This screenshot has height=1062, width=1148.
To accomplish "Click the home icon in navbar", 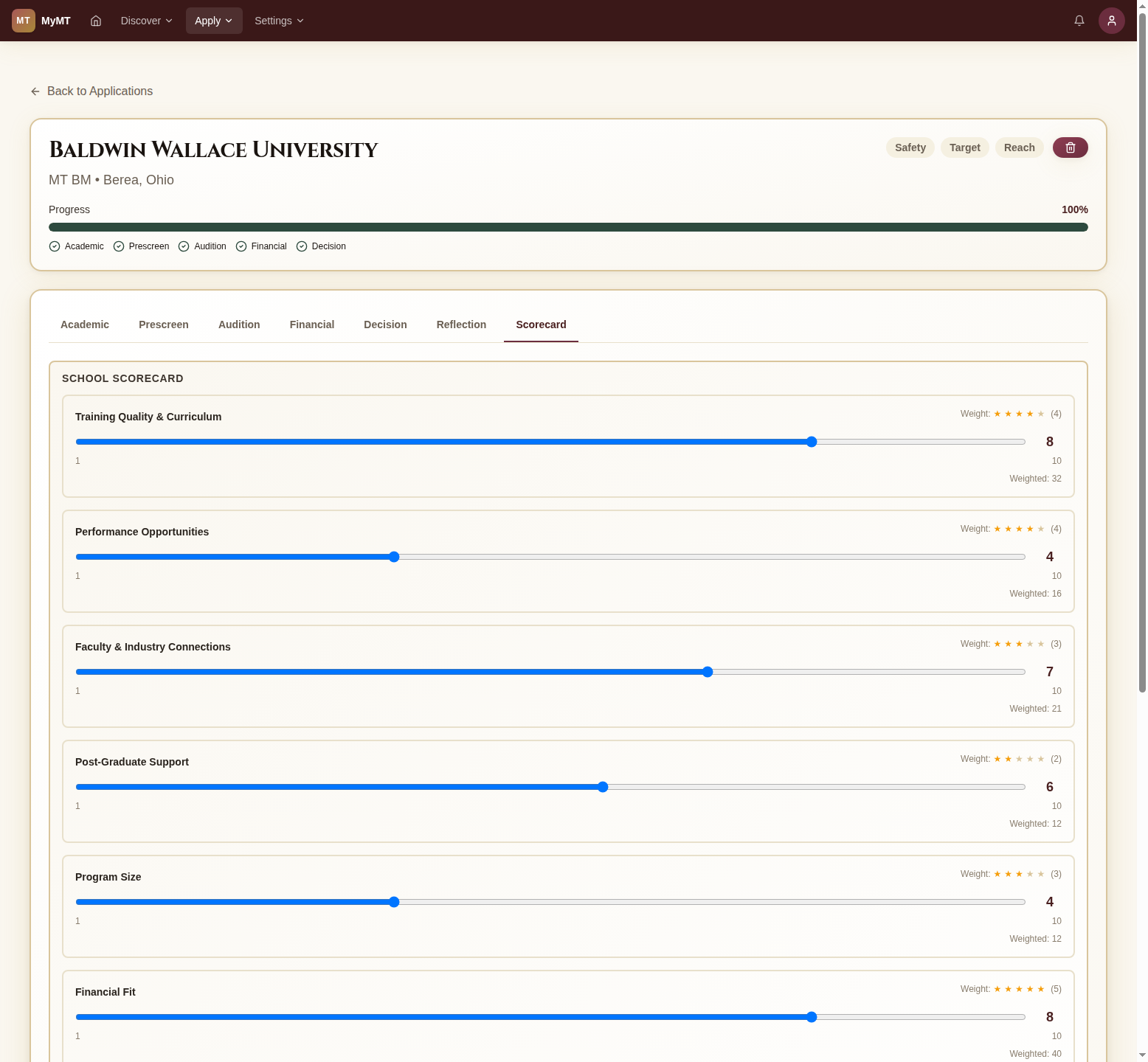I will 96,21.
